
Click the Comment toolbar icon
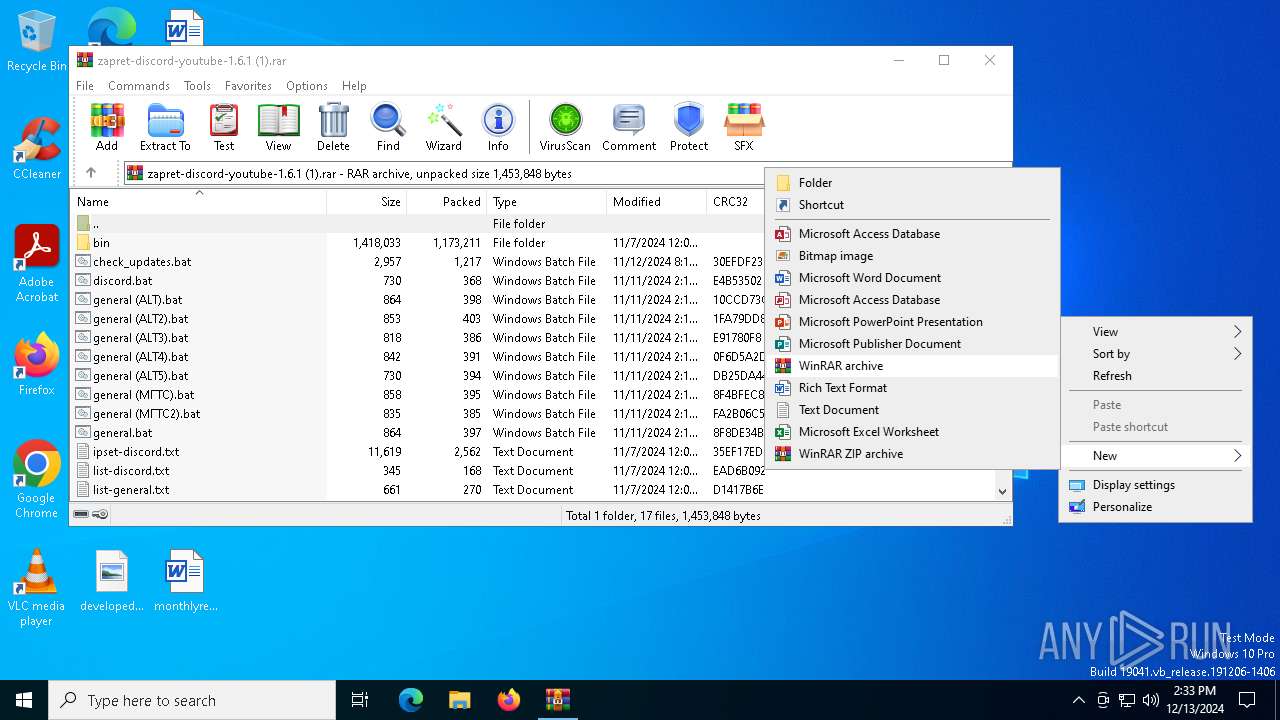pyautogui.click(x=628, y=127)
